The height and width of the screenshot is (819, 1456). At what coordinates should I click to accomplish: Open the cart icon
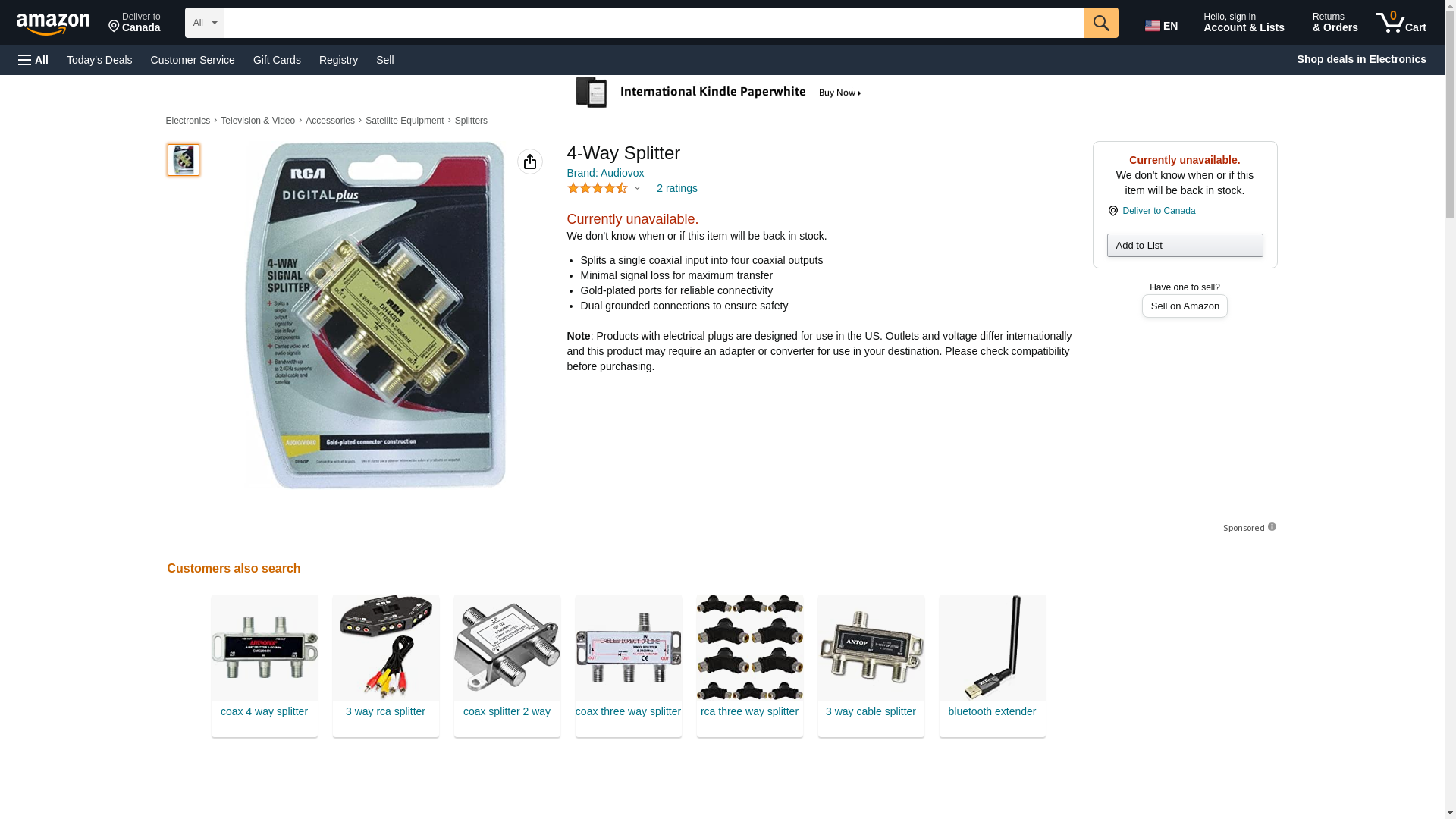pos(1401,23)
